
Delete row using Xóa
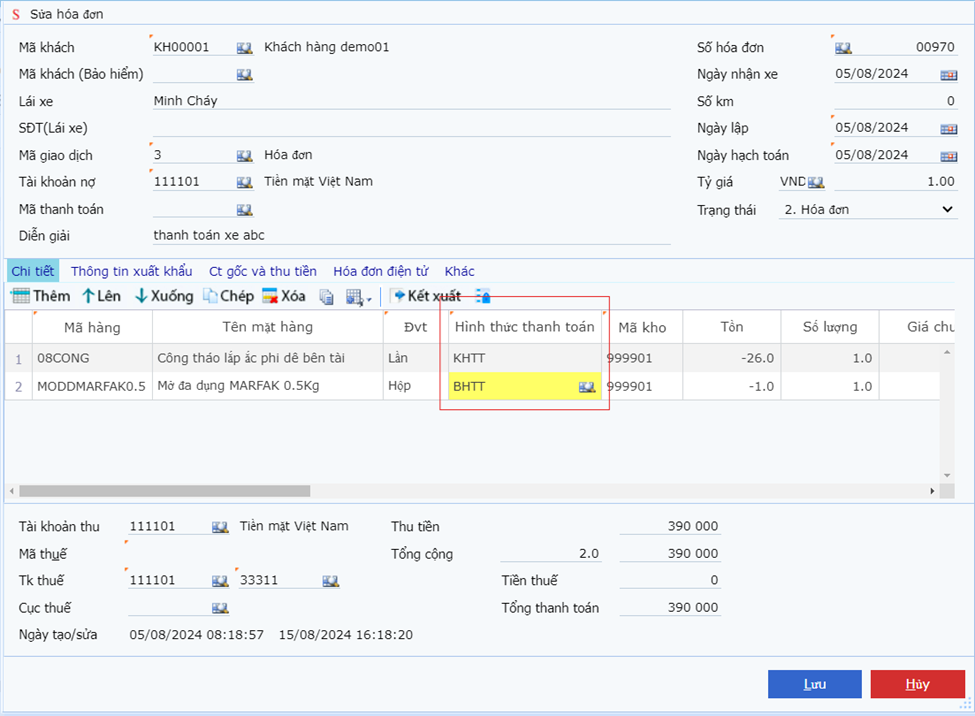tap(283, 296)
